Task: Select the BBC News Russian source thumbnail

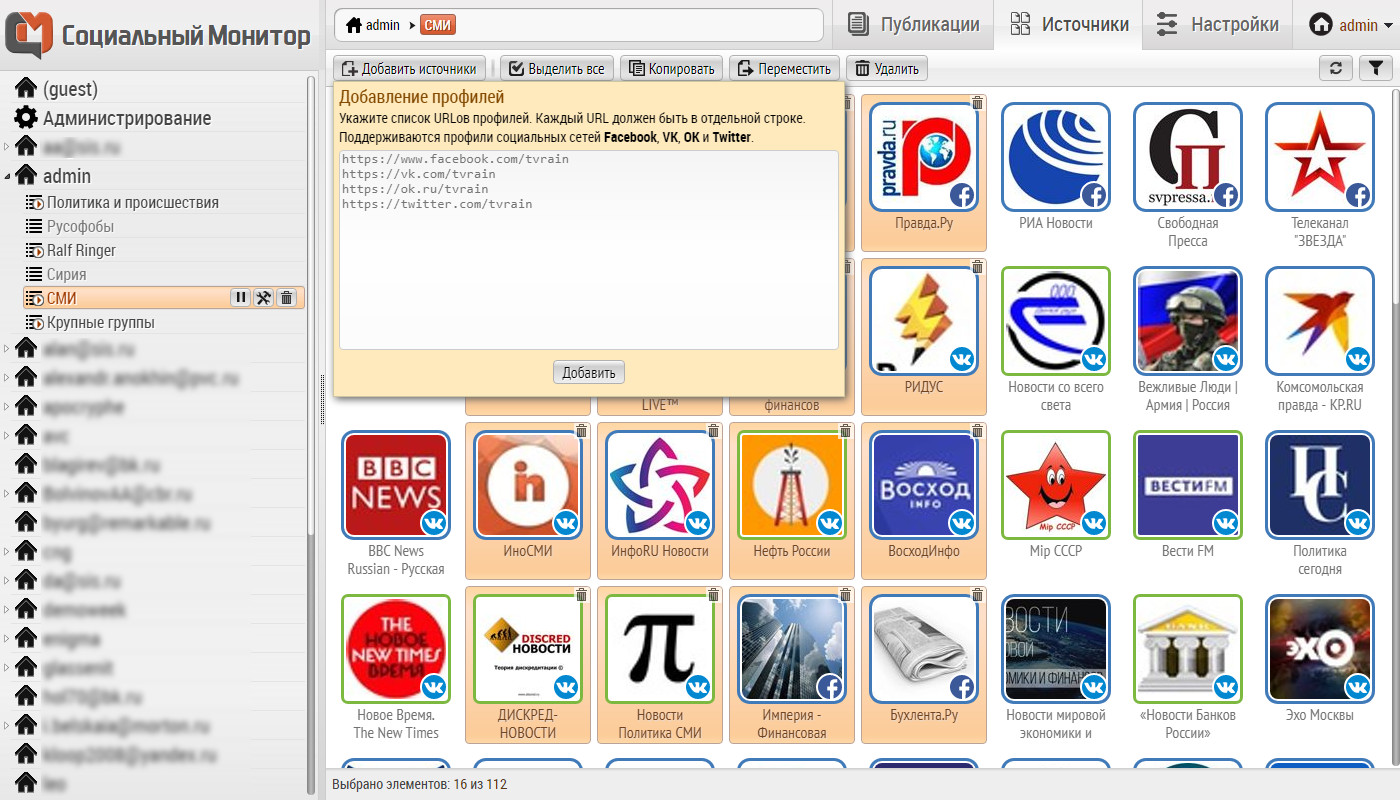Action: (x=396, y=486)
